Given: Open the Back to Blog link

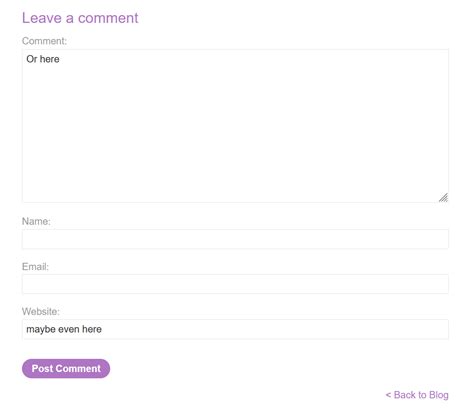Looking at the screenshot, I should [x=417, y=395].
